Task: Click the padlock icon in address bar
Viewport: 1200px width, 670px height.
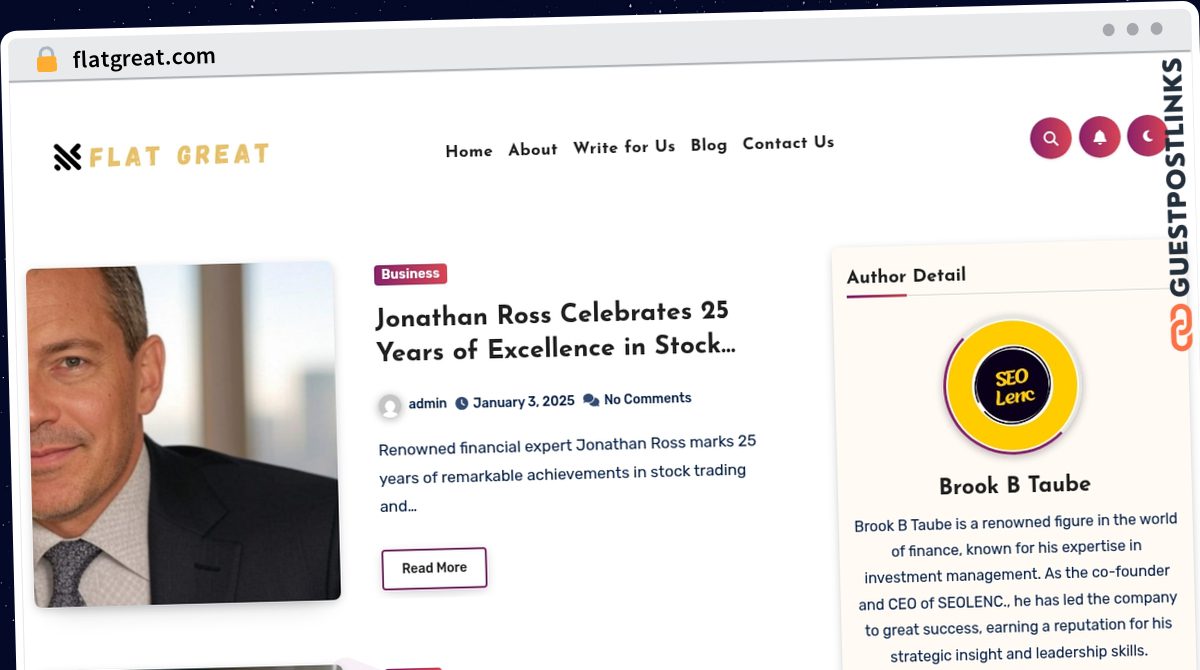Action: coord(47,59)
